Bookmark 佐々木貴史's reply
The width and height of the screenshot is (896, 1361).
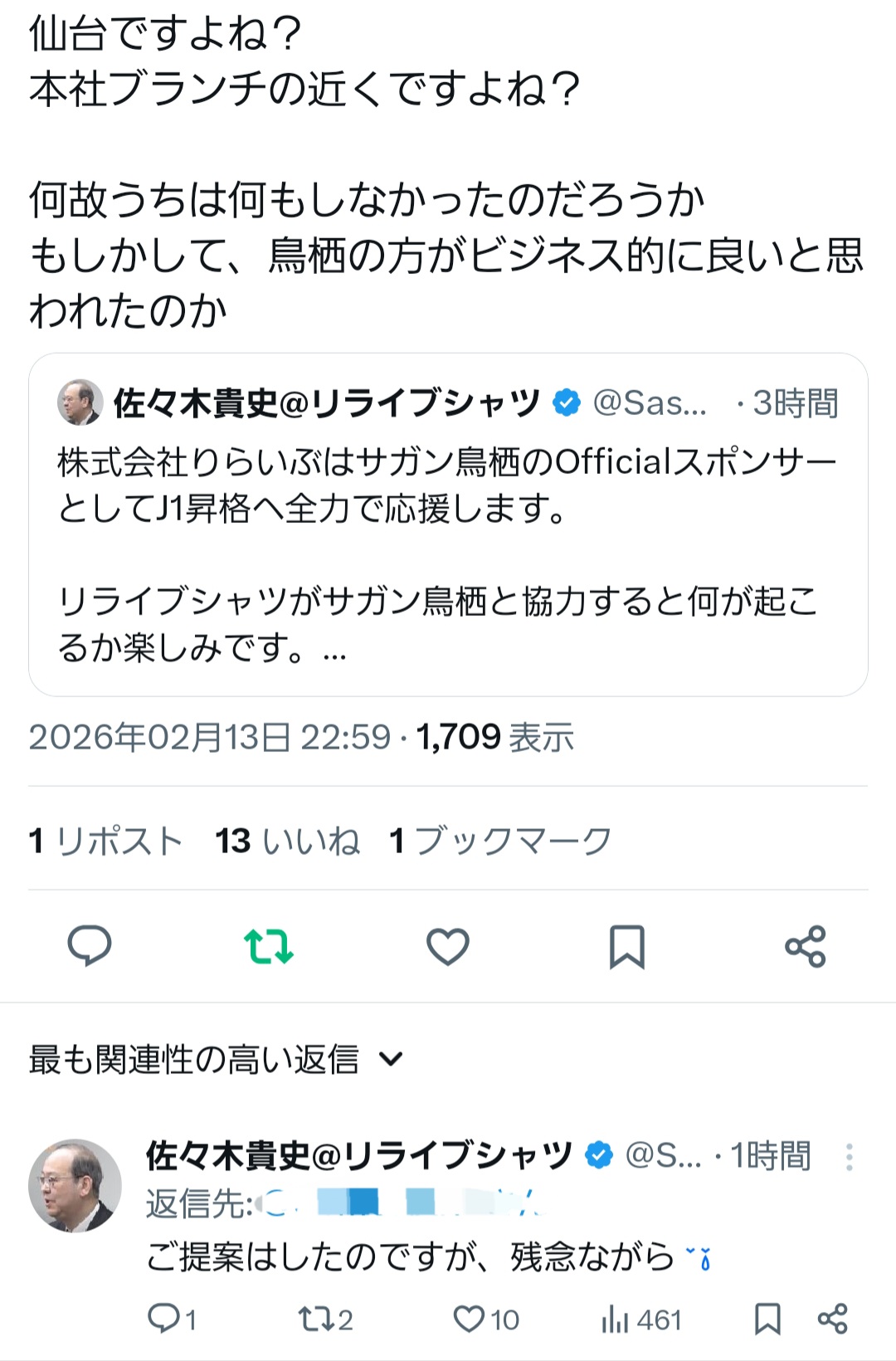[x=767, y=1319]
